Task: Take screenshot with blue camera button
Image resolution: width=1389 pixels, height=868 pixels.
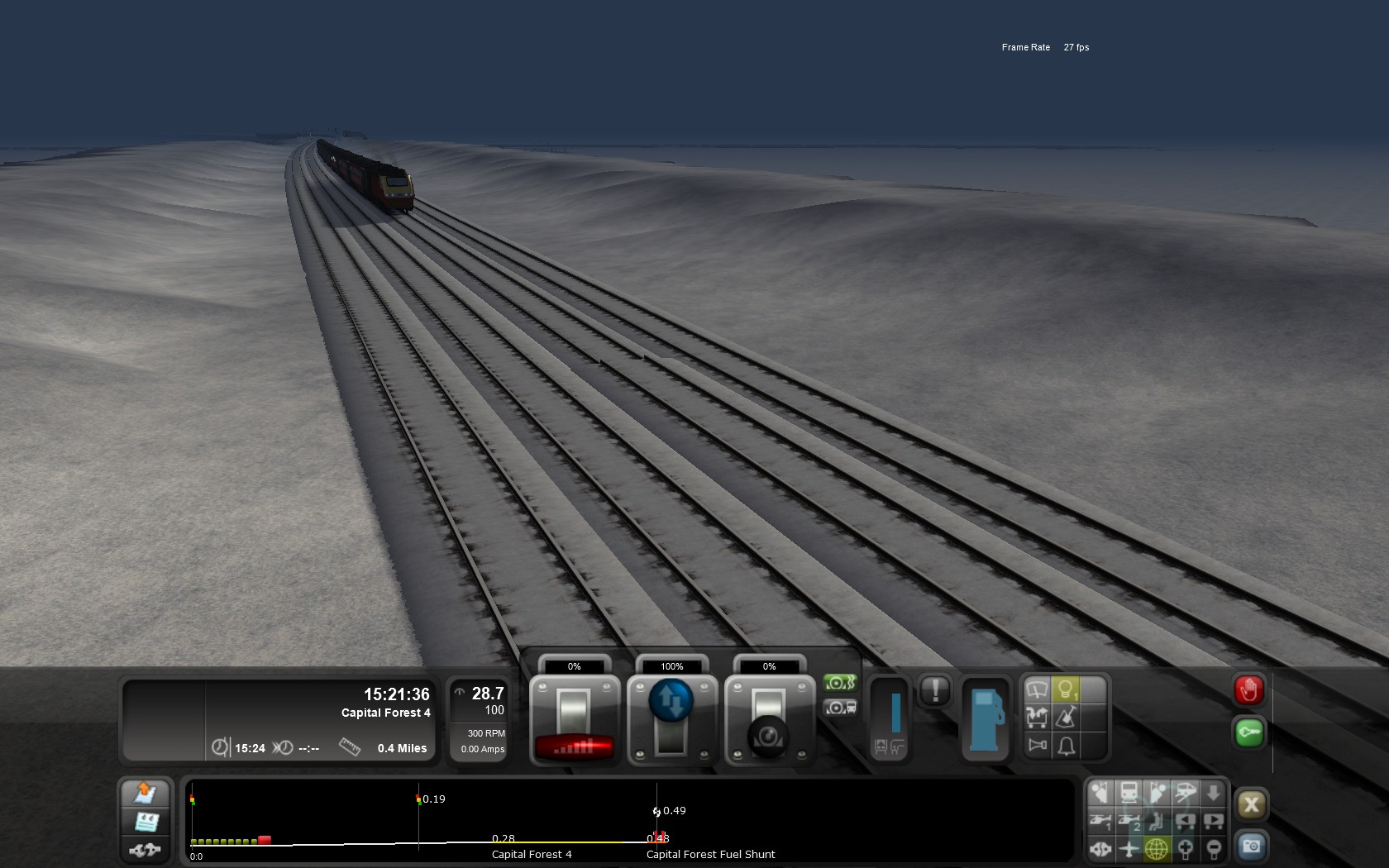Action: coord(1251,846)
